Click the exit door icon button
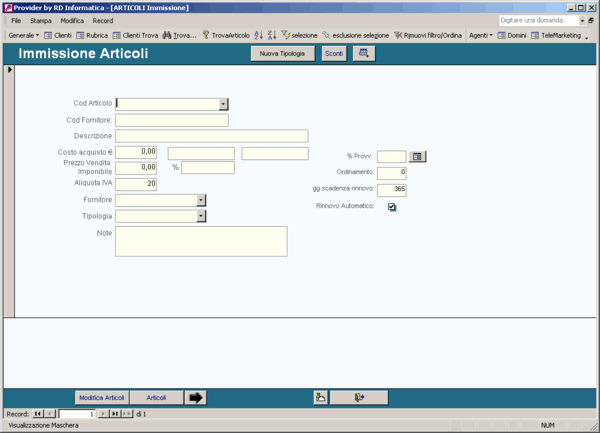600x433 pixels. [359, 397]
